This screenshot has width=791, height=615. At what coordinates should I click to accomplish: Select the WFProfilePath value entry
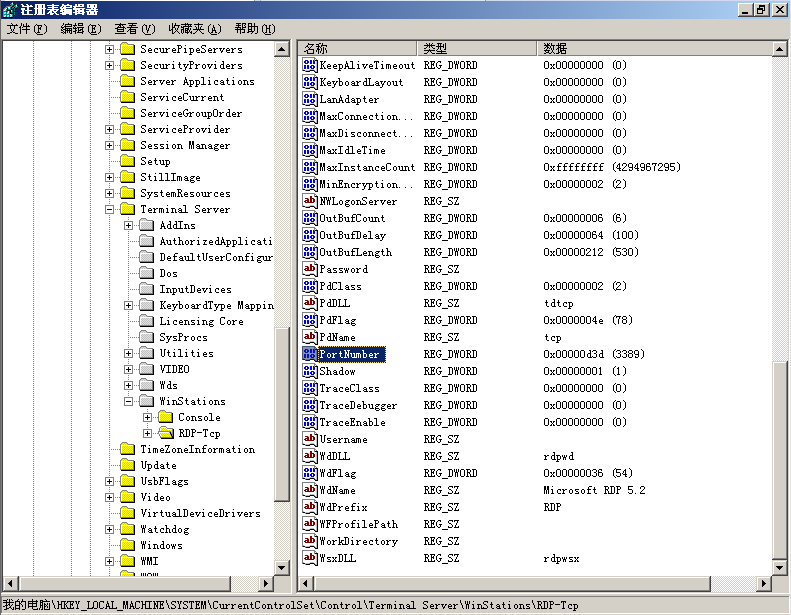[x=358, y=524]
